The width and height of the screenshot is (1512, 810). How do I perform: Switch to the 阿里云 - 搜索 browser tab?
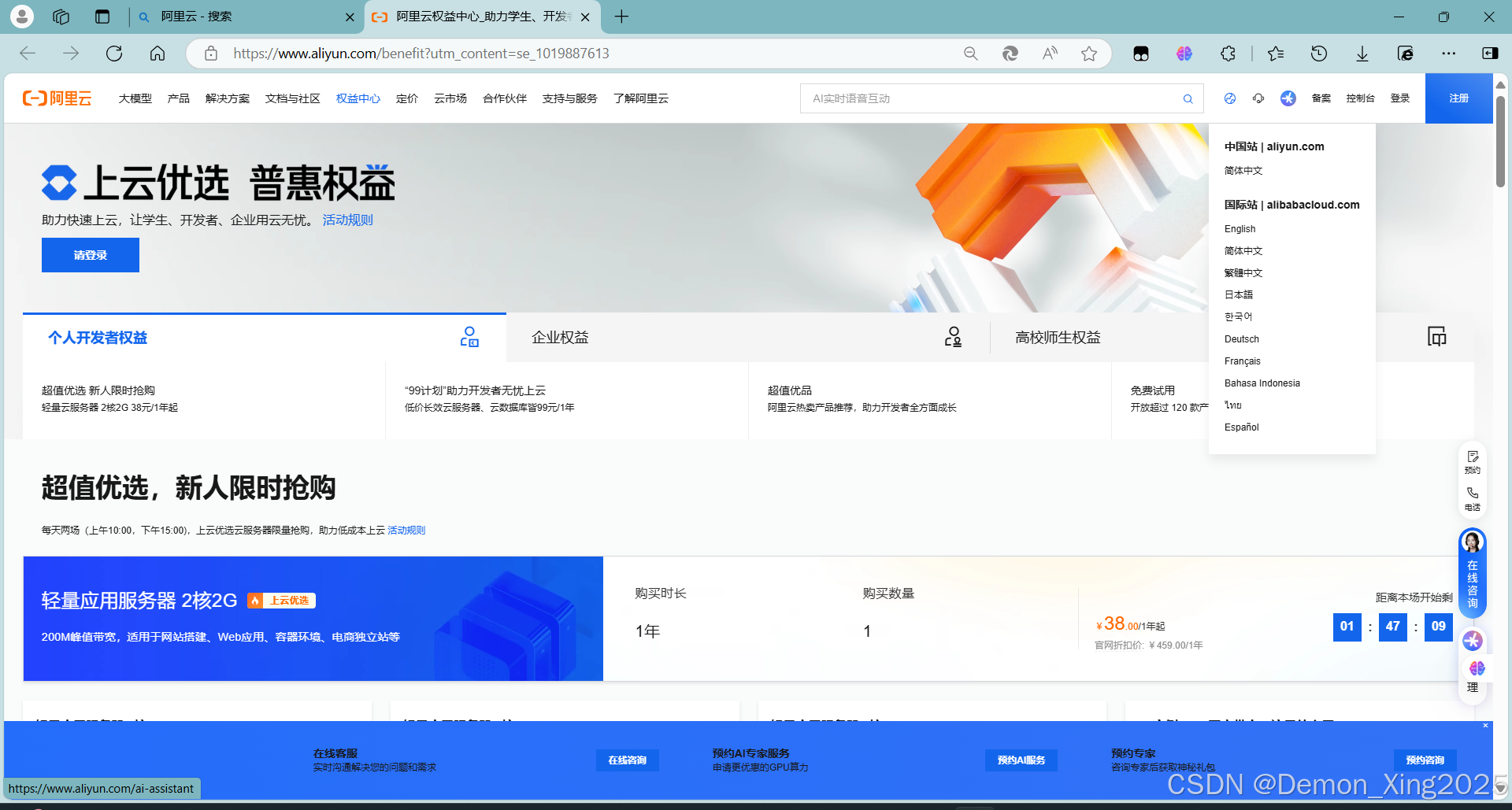click(244, 17)
